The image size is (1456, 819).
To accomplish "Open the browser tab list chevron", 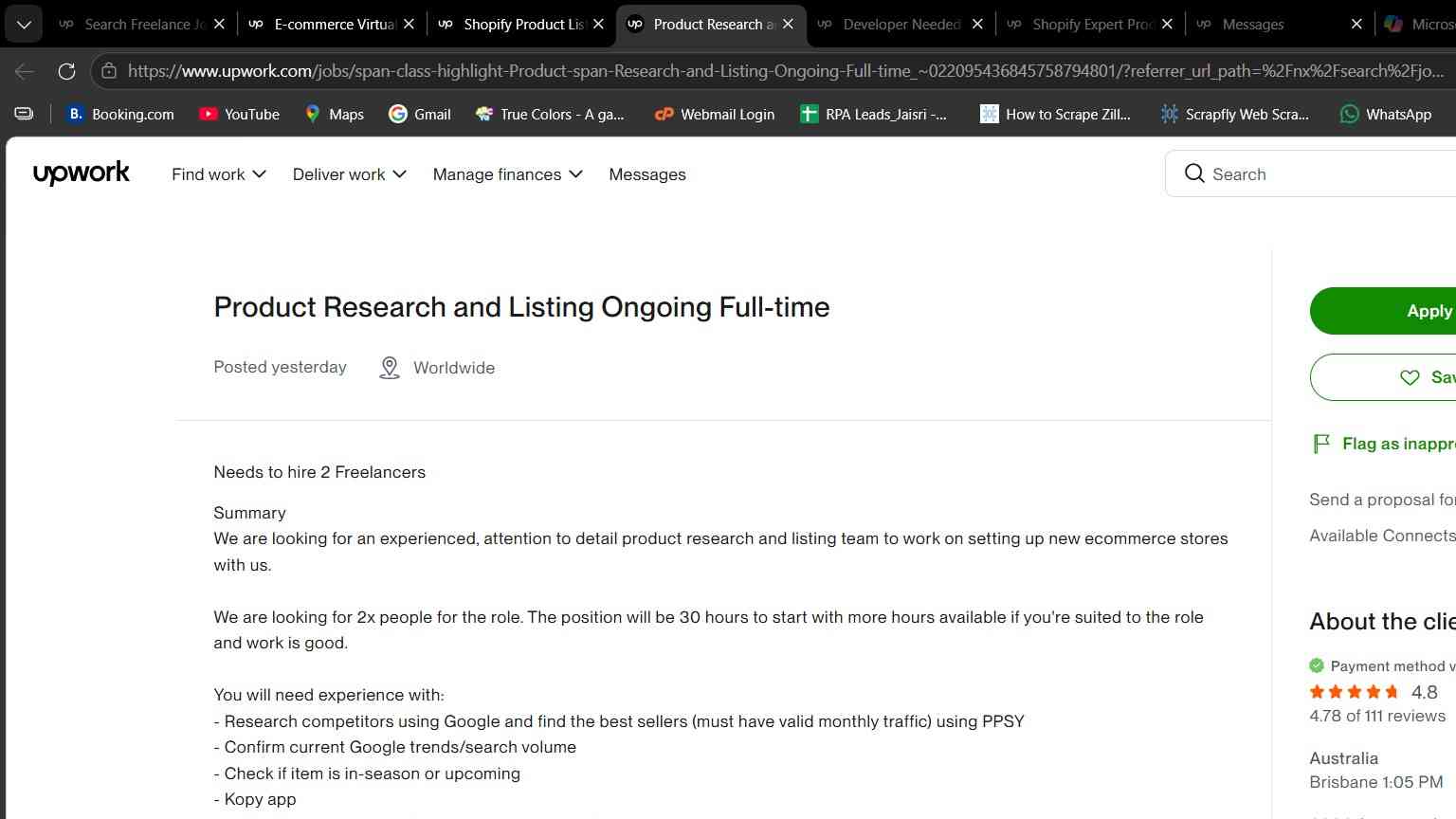I will point(24,25).
